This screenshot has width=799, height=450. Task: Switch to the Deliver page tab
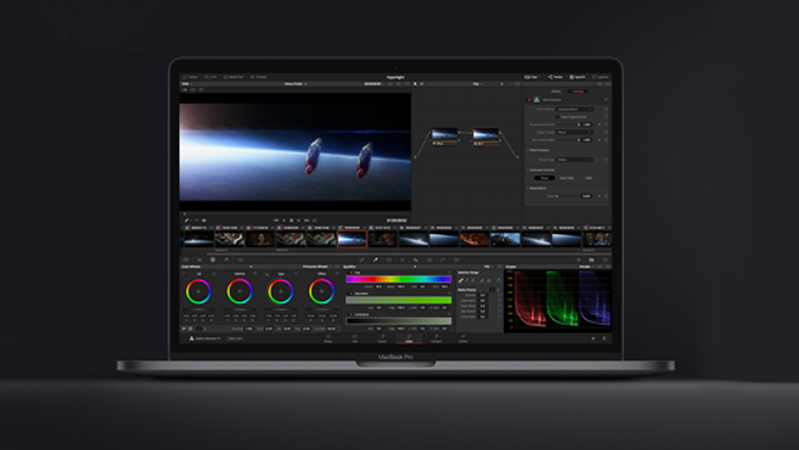click(x=463, y=338)
